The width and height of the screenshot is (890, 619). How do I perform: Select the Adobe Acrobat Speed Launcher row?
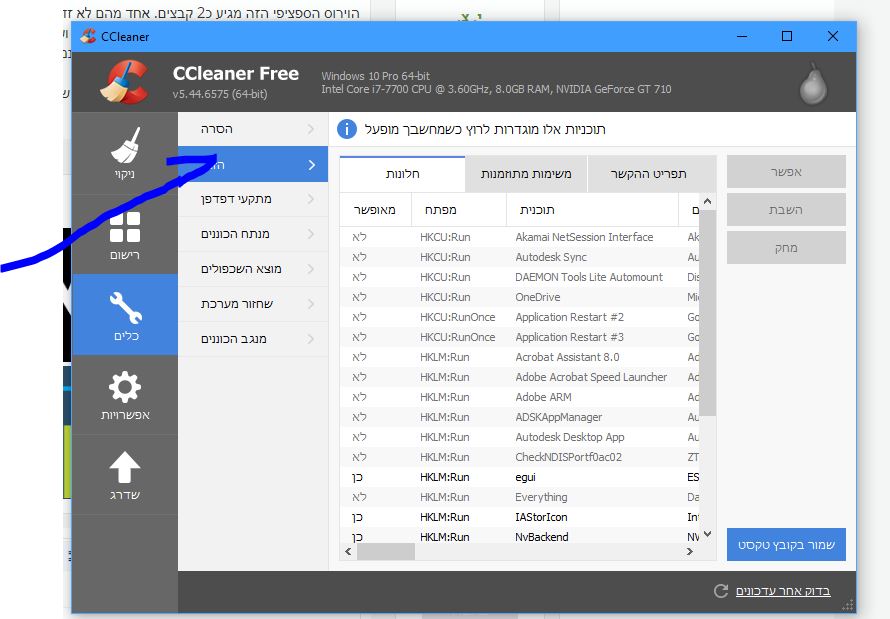pyautogui.click(x=519, y=377)
